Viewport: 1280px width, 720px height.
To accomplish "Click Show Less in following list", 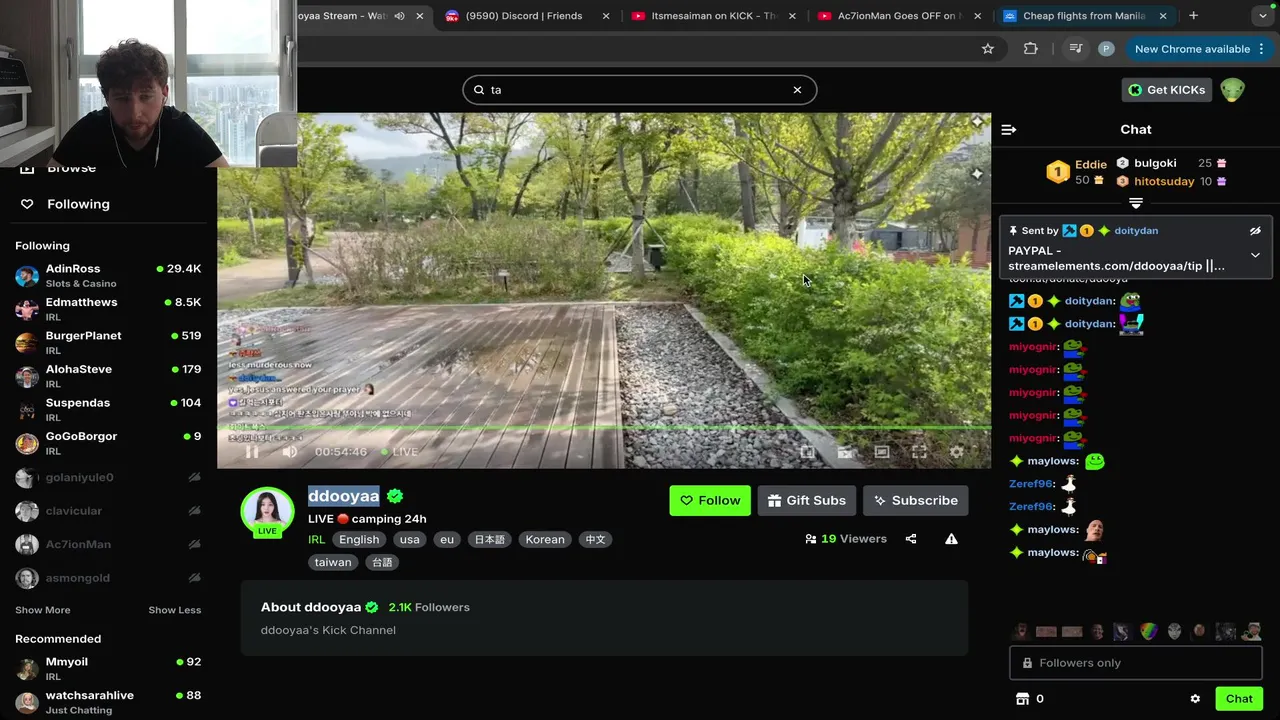I will [x=175, y=610].
